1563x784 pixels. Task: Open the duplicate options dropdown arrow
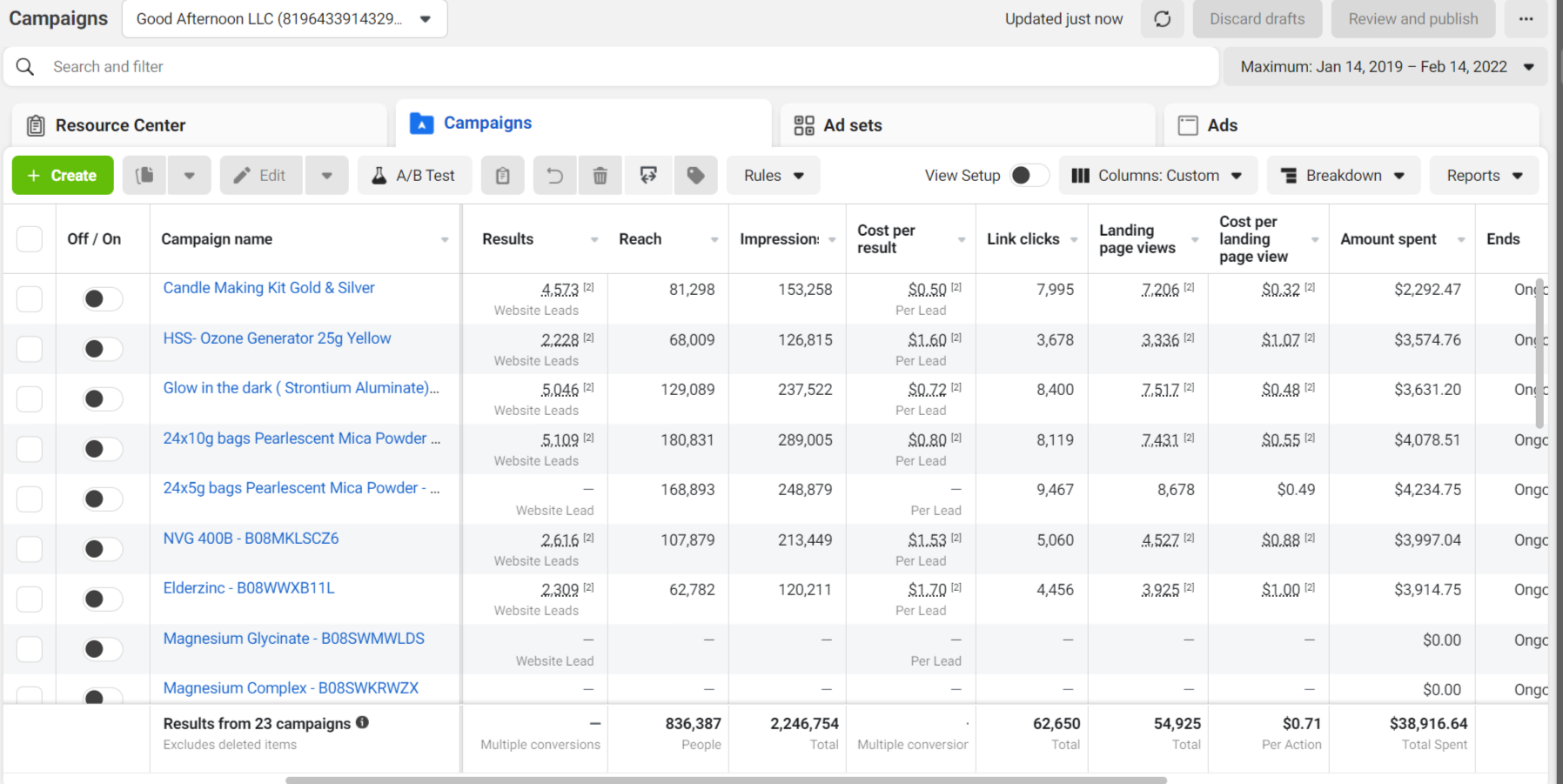[190, 176]
